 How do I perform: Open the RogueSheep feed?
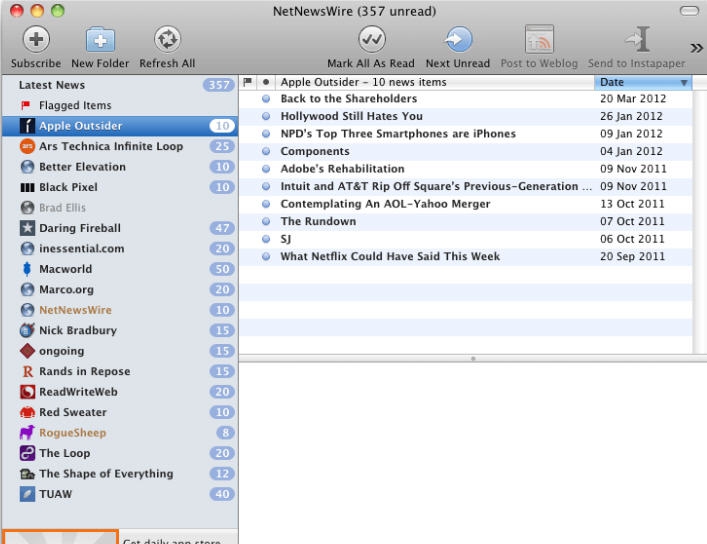tap(120, 433)
